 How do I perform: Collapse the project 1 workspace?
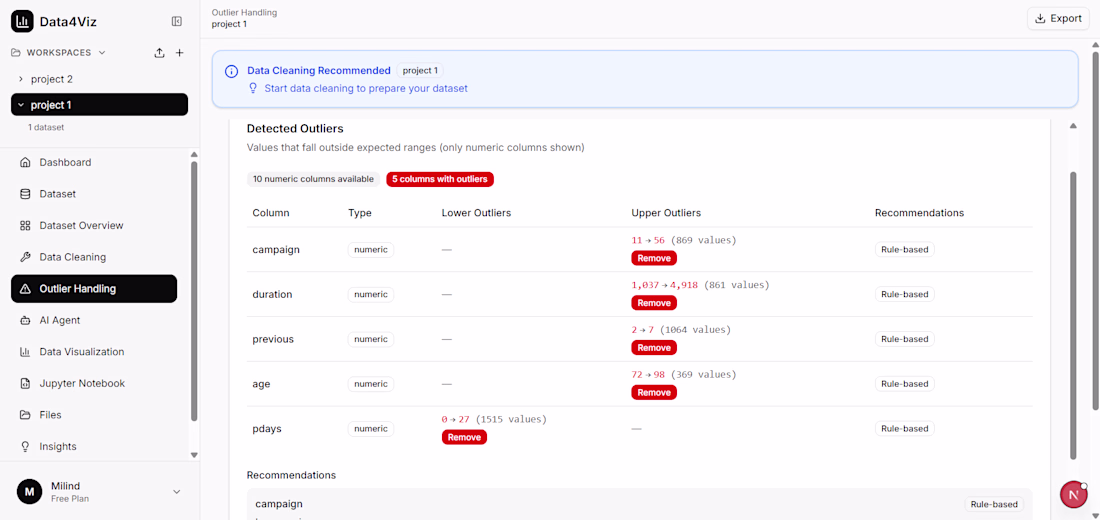click(21, 105)
